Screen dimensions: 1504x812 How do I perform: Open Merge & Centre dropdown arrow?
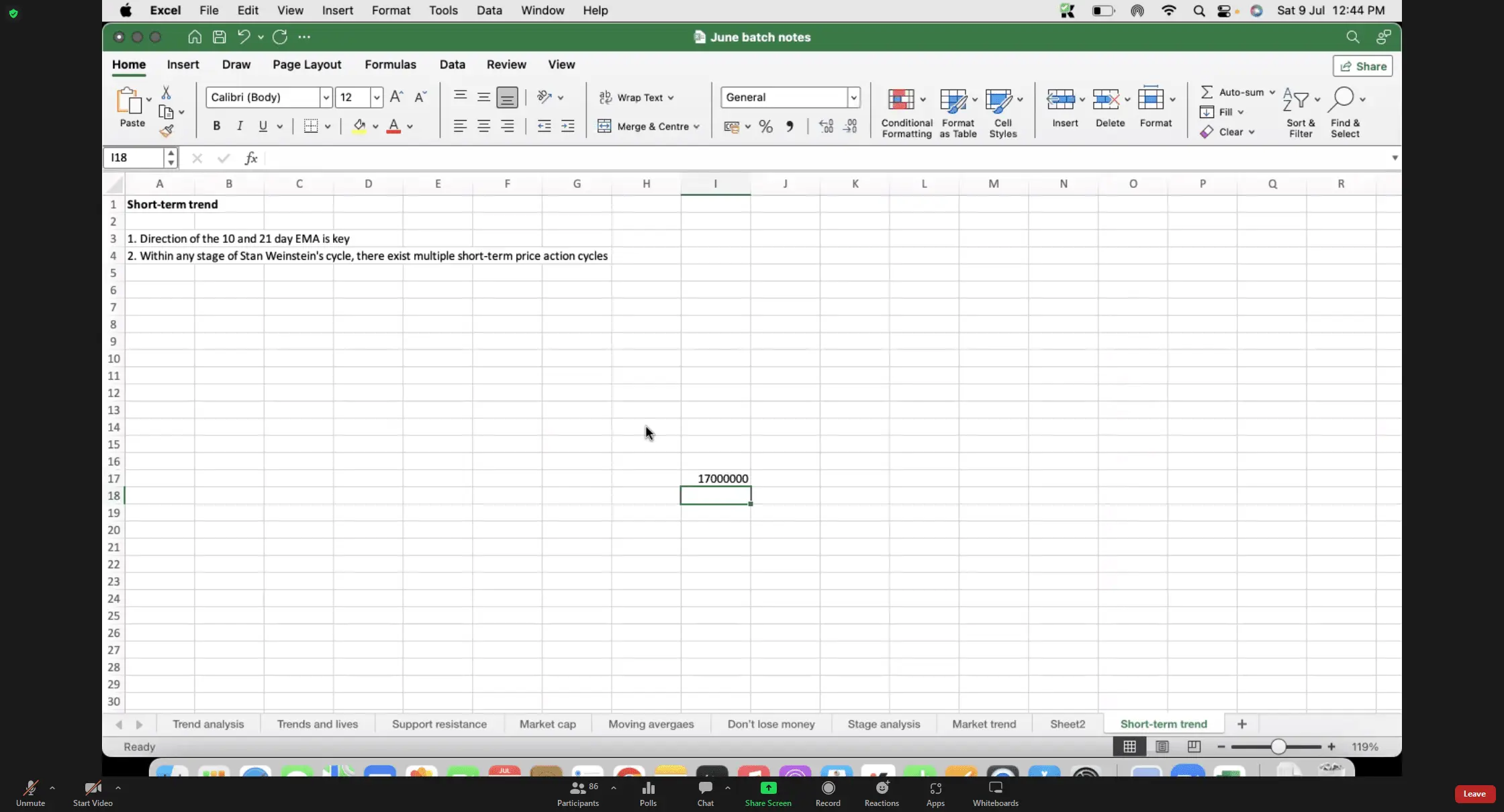697,127
